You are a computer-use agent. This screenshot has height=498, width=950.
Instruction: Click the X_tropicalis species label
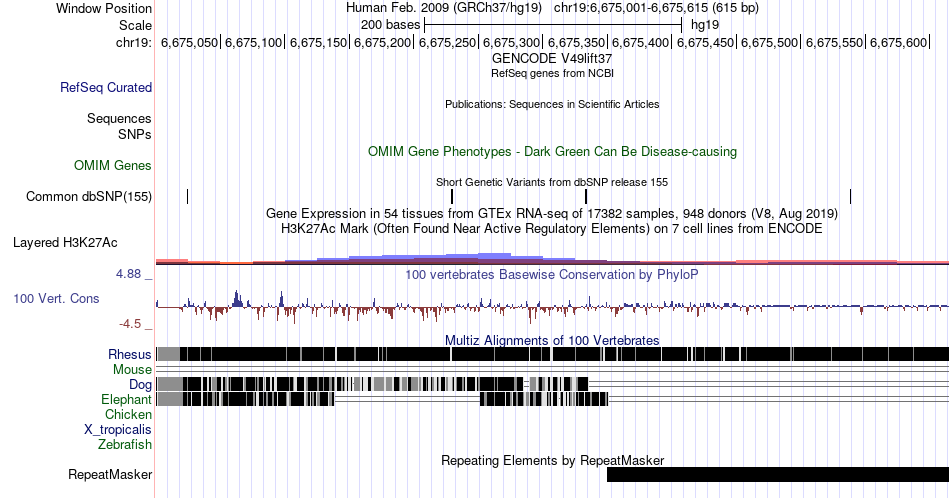[118, 430]
